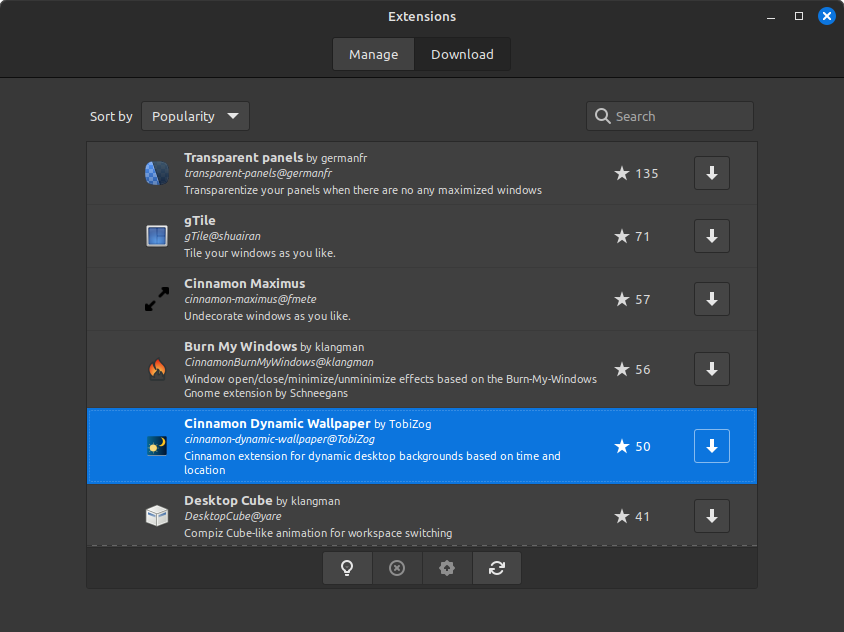This screenshot has height=632, width=844.
Task: Click 'Transparentize your panels' description text
Action: point(363,190)
